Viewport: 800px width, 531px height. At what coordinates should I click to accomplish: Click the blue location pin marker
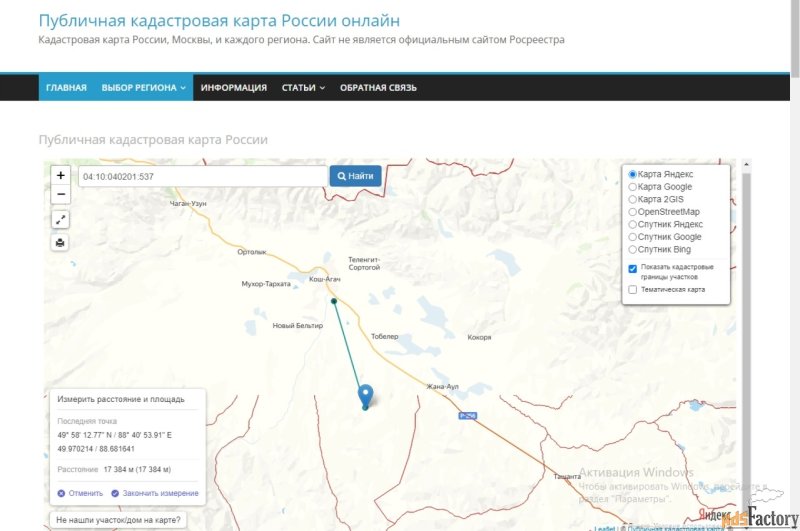pyautogui.click(x=365, y=395)
